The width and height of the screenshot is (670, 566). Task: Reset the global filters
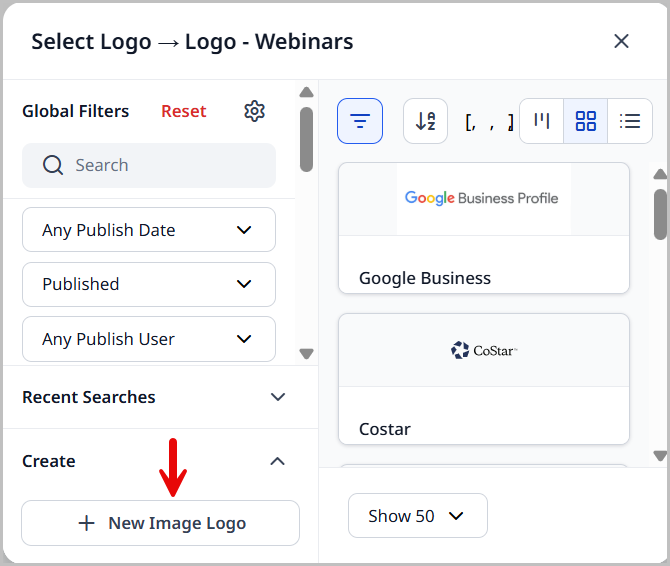[184, 111]
